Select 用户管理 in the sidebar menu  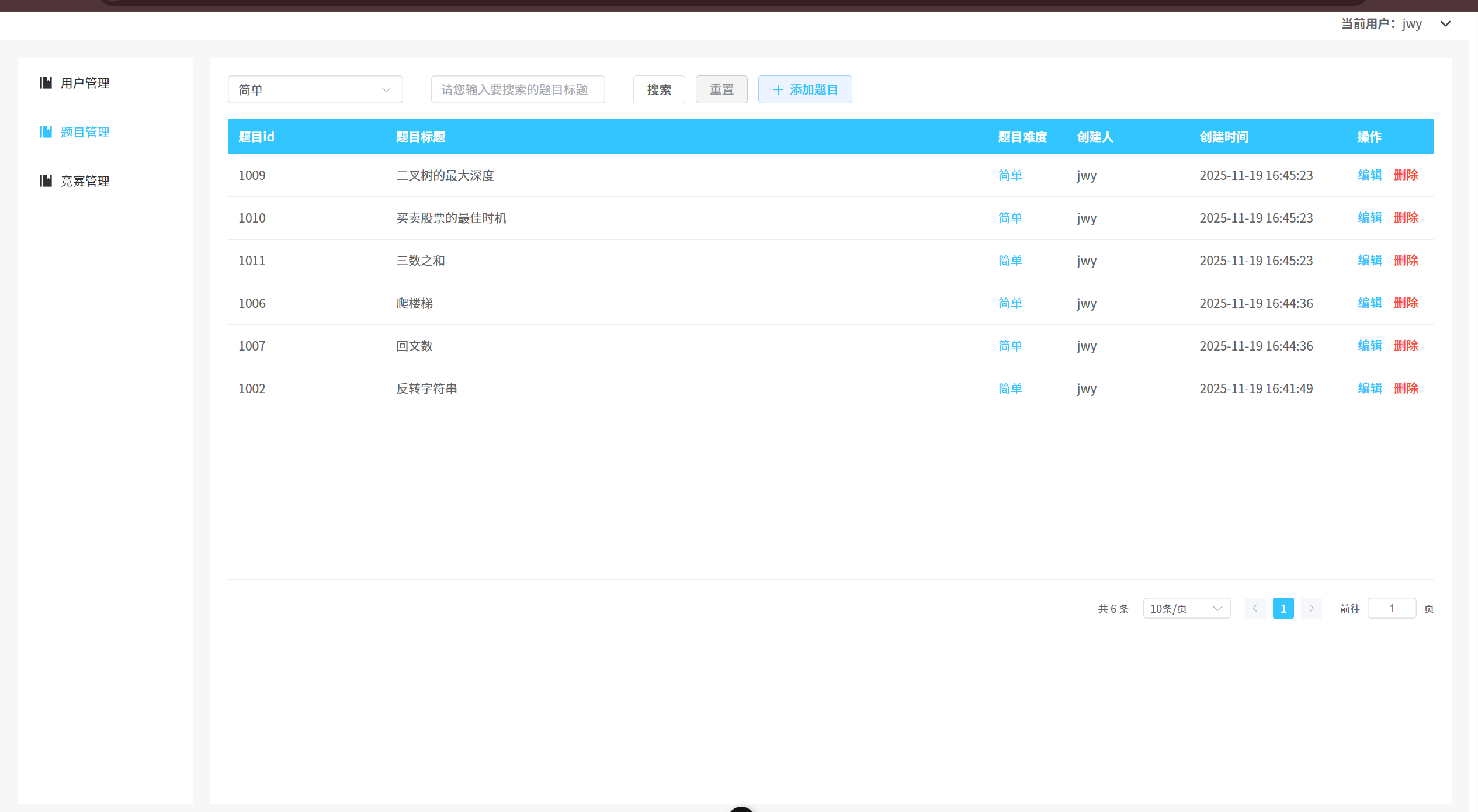(x=84, y=82)
